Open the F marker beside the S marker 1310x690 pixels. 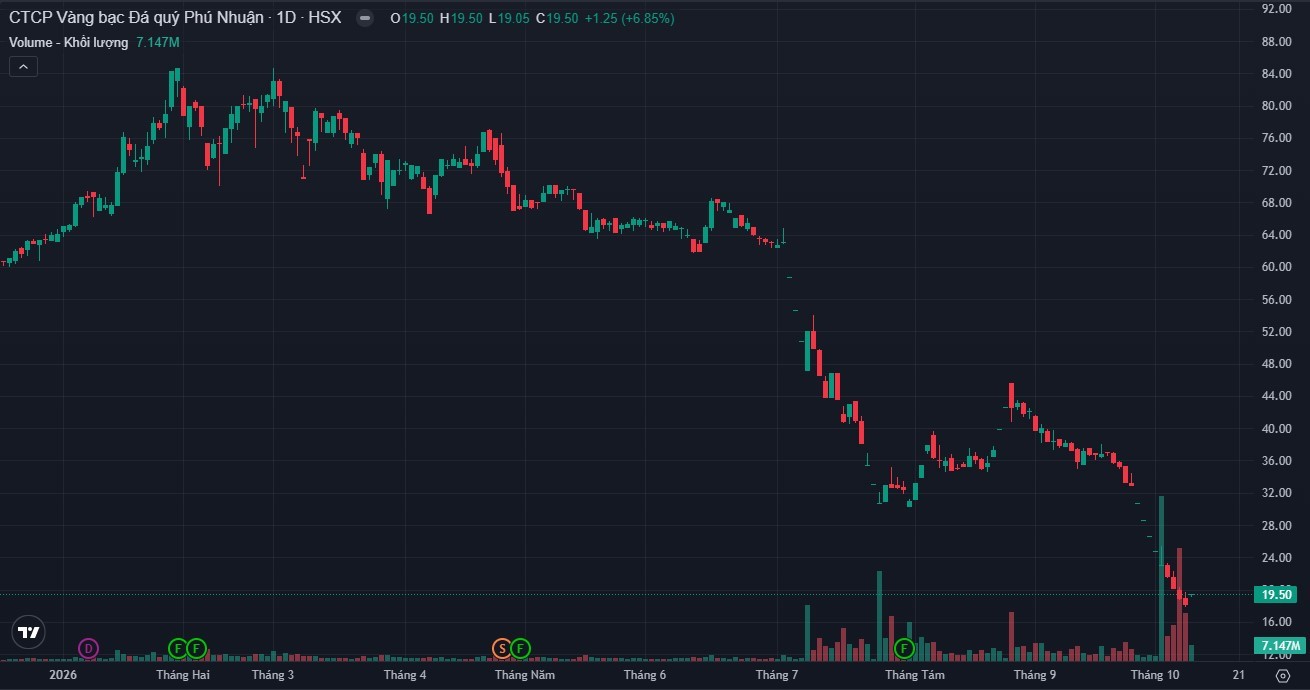(520, 648)
